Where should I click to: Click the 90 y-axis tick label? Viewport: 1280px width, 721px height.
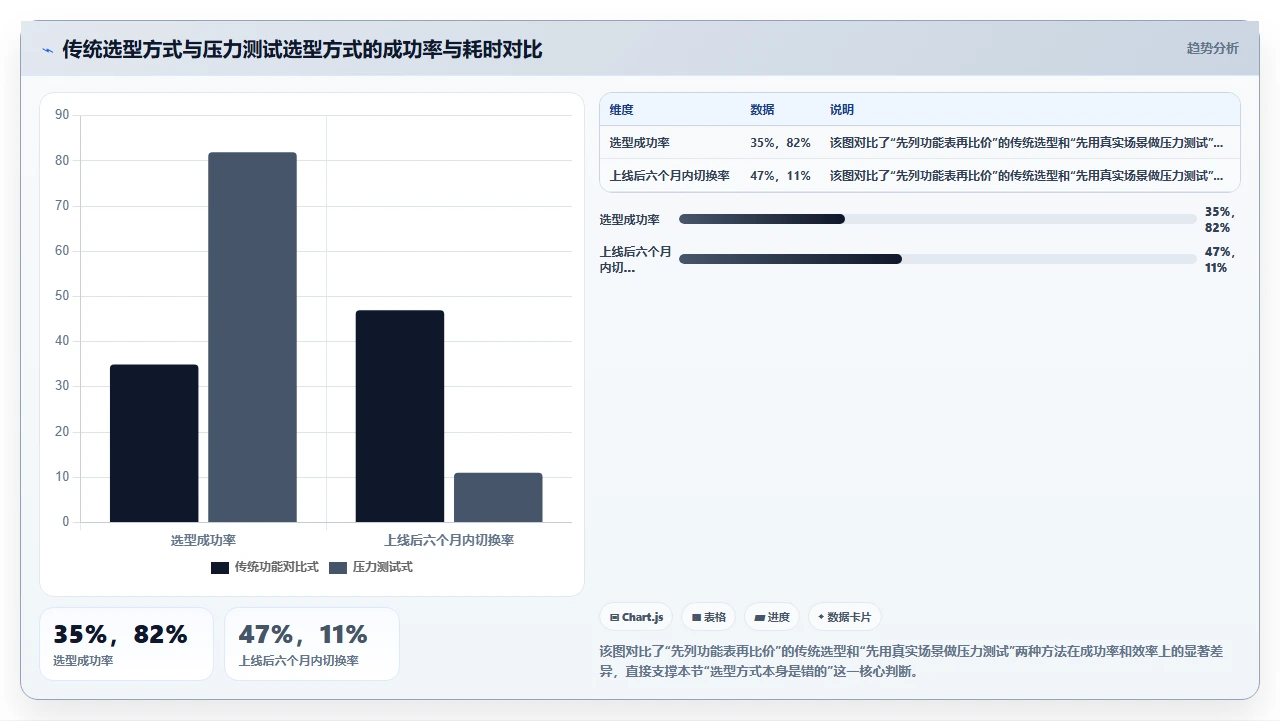62,115
